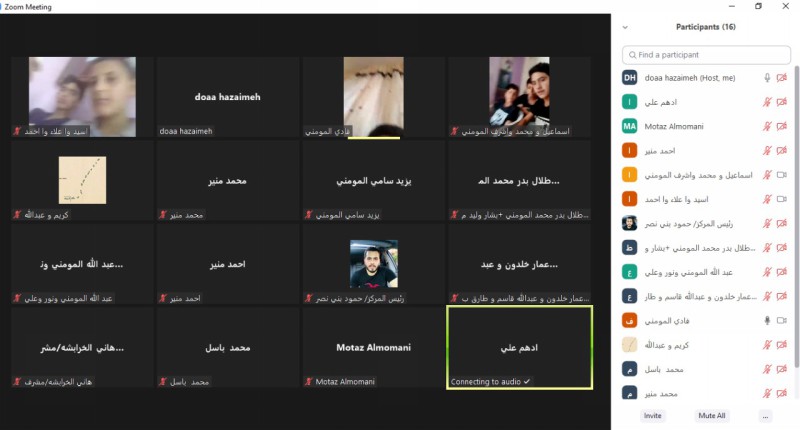Click Motaz Almomani's muted microphone icon in list
Viewport: 800px width, 430px height.
point(767,127)
